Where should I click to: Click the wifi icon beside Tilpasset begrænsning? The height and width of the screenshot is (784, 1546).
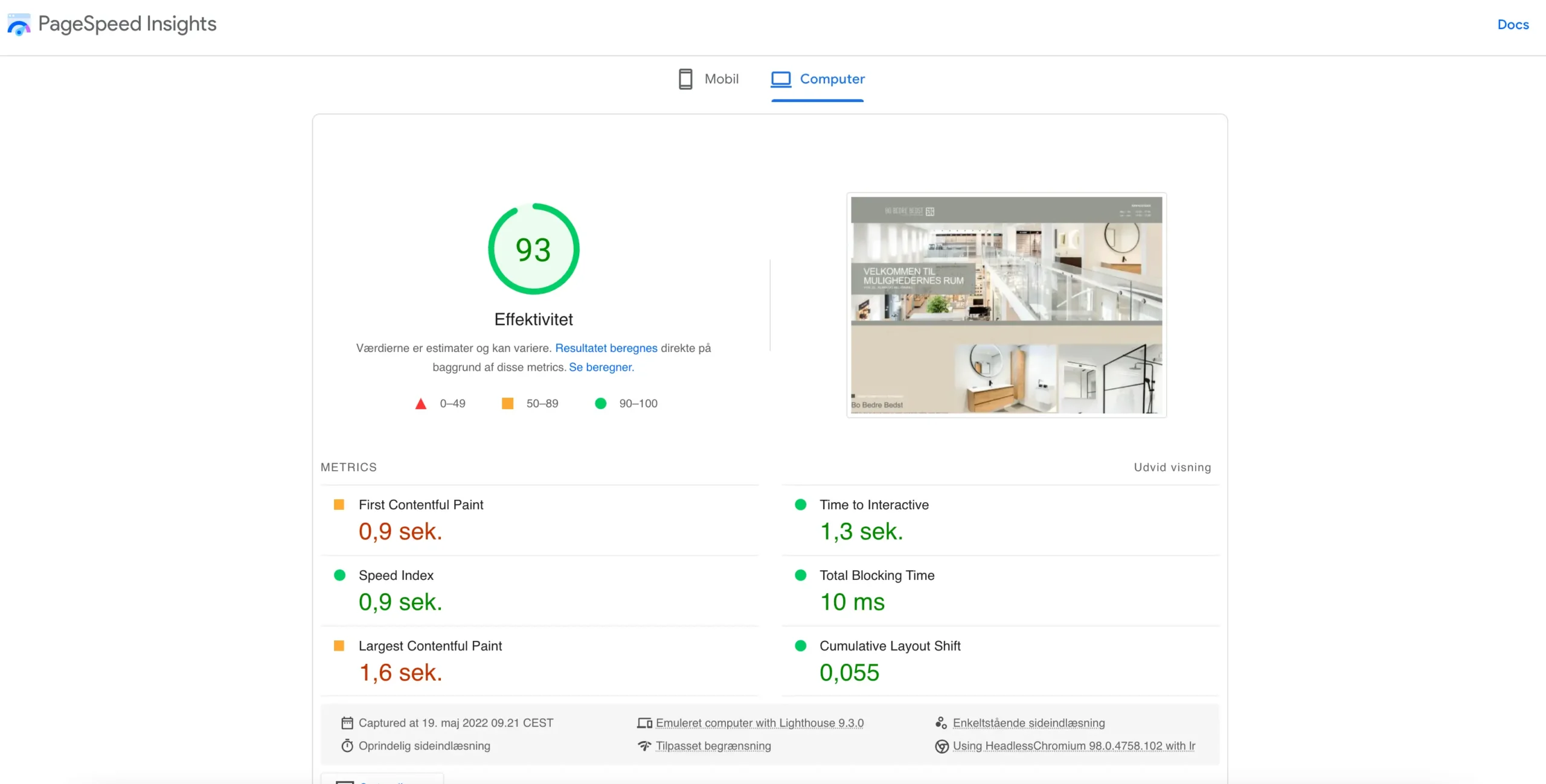644,746
